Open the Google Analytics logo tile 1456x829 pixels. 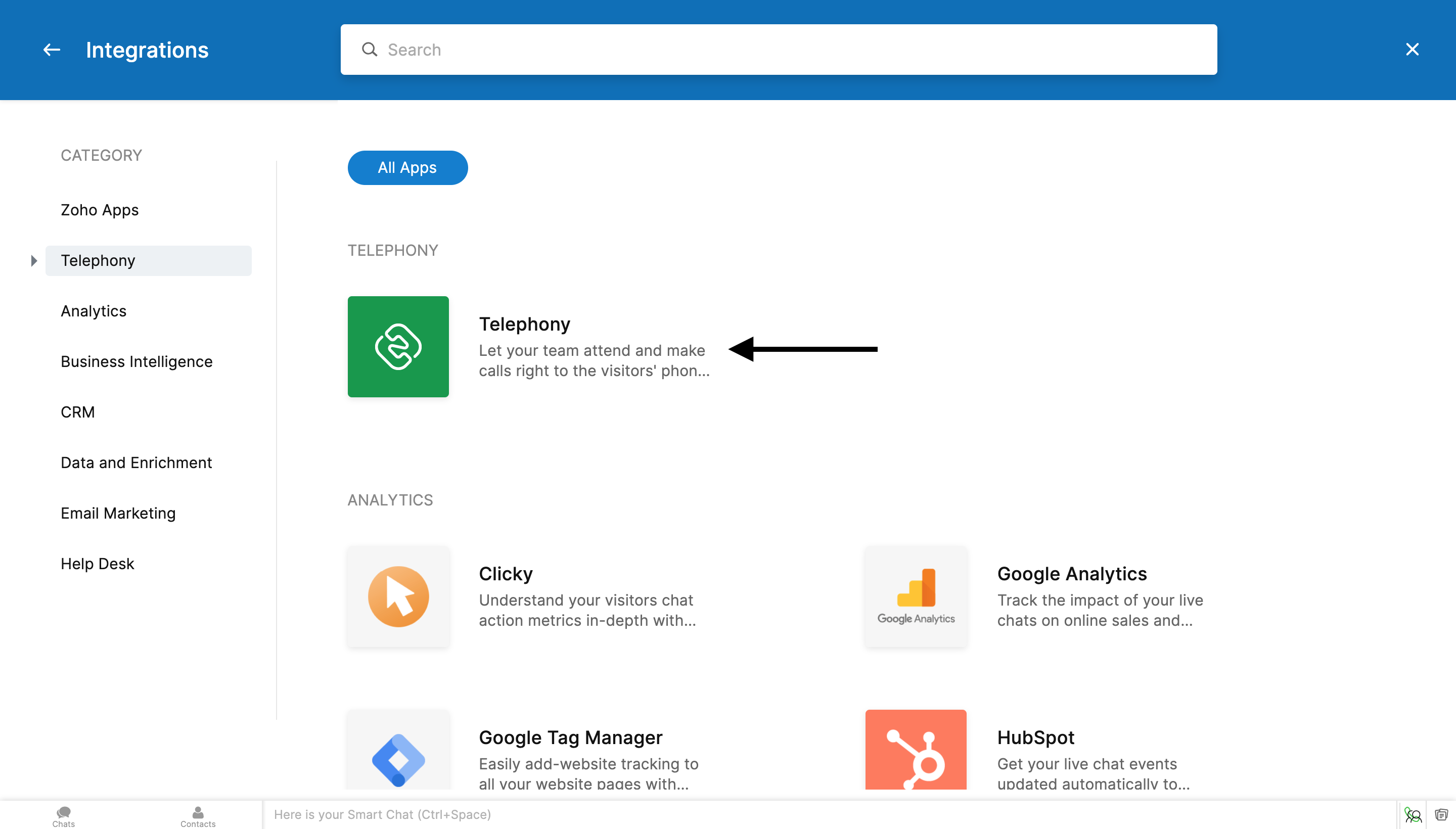point(916,596)
